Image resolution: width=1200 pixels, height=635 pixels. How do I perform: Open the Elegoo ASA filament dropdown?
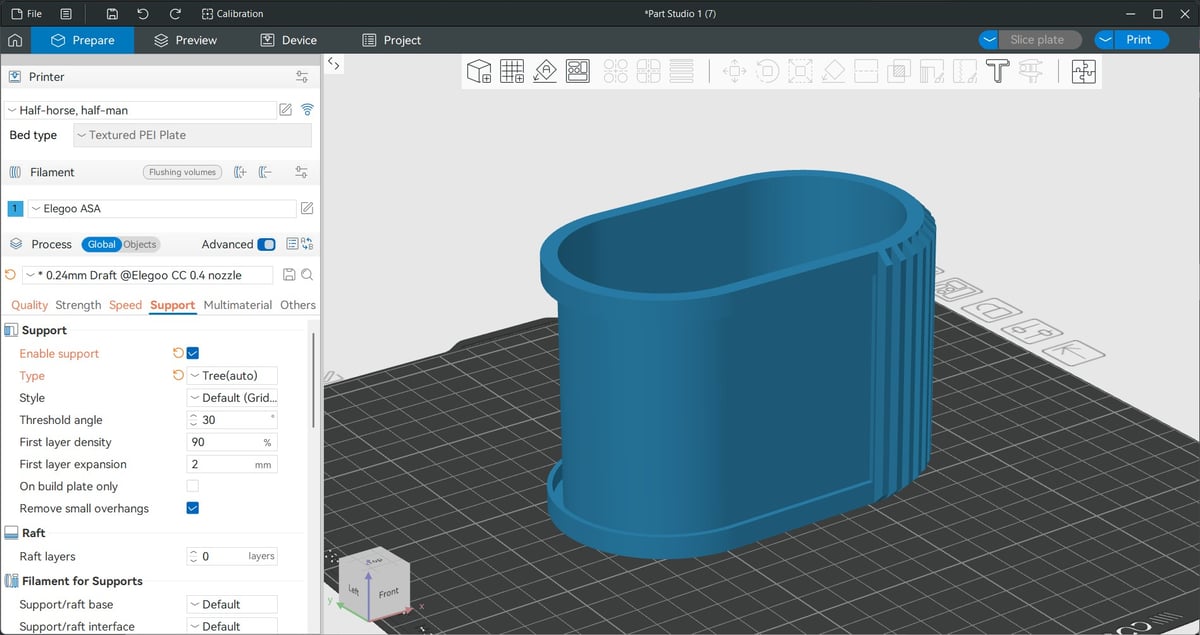click(x=161, y=208)
